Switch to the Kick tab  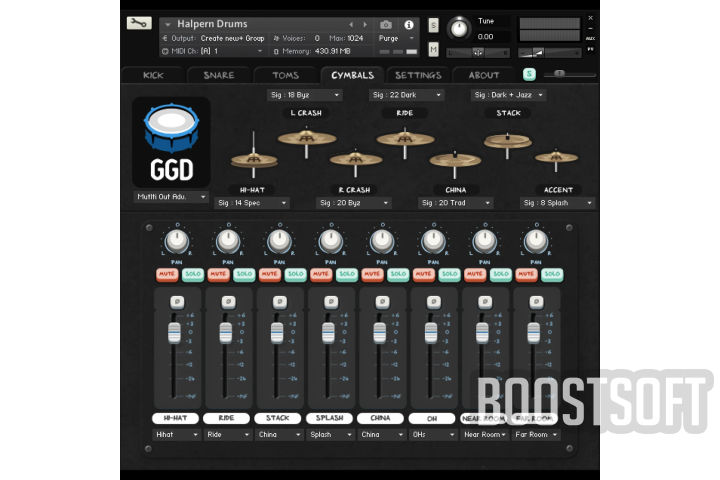coord(153,75)
